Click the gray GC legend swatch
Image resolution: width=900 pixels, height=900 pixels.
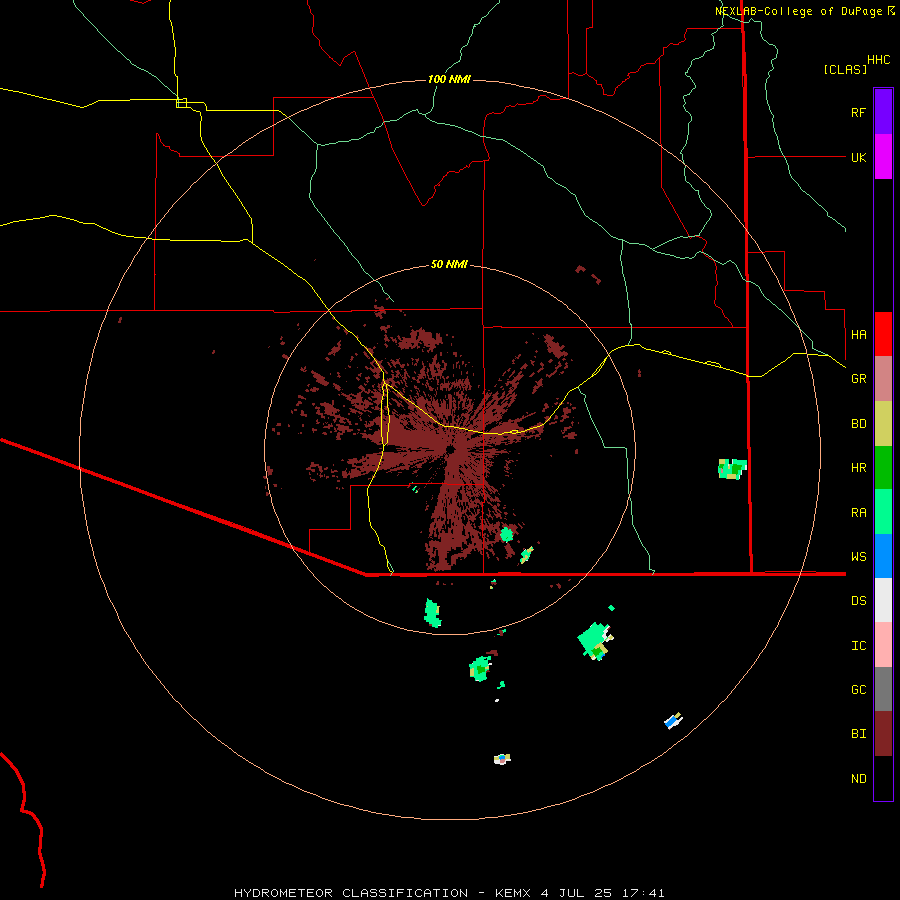883,689
